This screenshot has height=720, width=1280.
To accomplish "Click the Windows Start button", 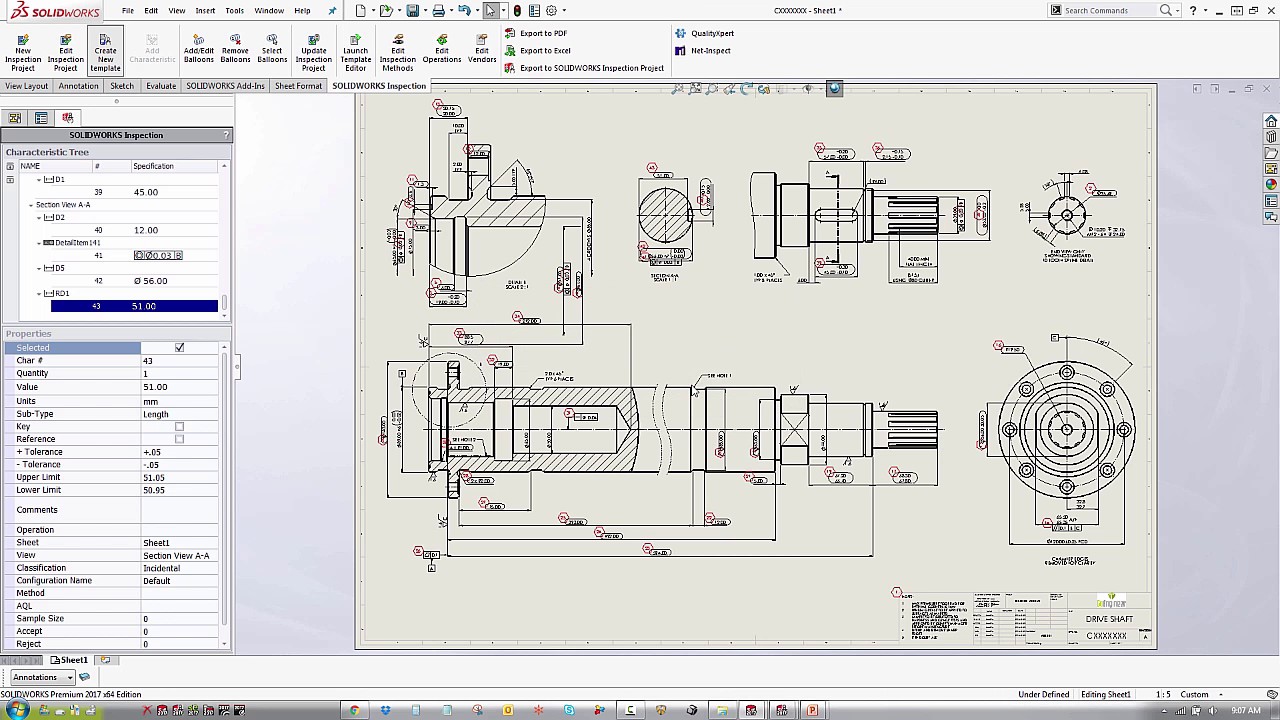I will tap(17, 710).
